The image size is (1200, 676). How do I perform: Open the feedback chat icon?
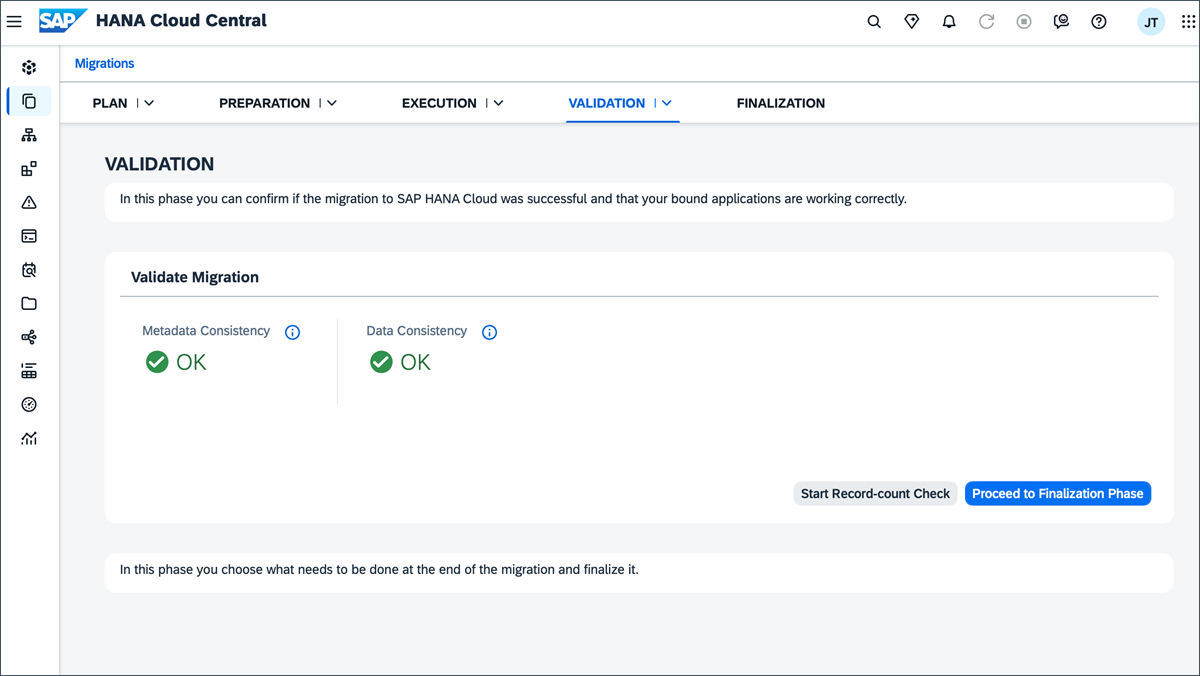pos(1062,22)
